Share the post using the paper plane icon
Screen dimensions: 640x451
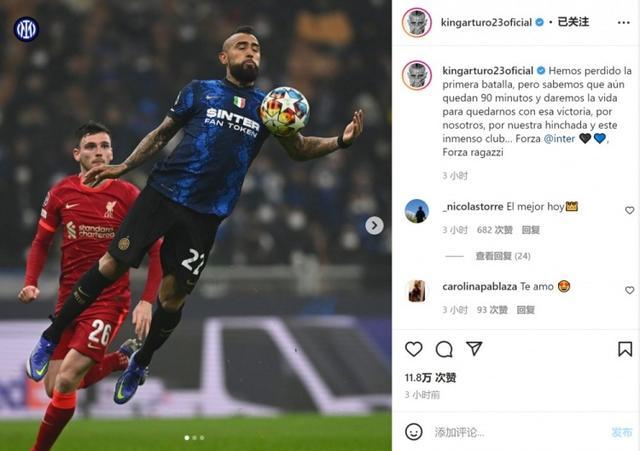[x=474, y=348]
